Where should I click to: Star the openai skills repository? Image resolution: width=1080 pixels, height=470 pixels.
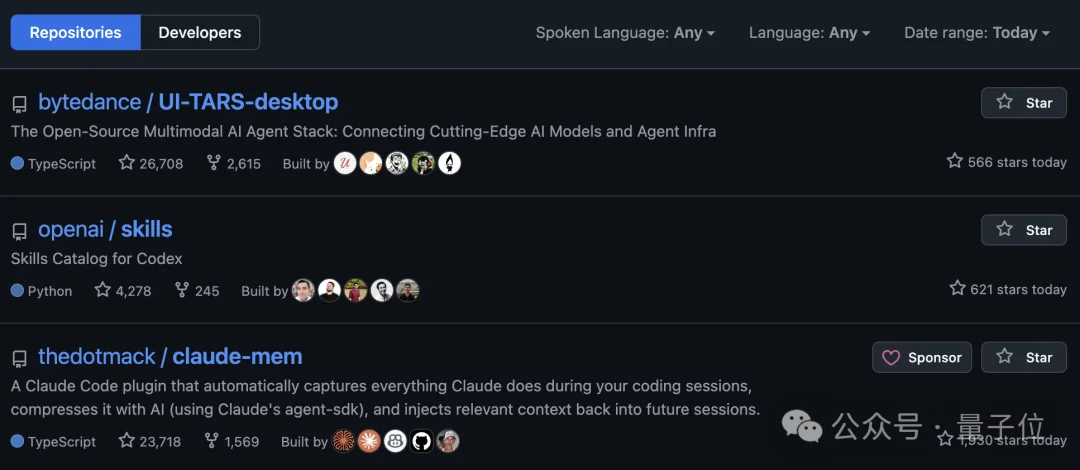(x=1024, y=230)
